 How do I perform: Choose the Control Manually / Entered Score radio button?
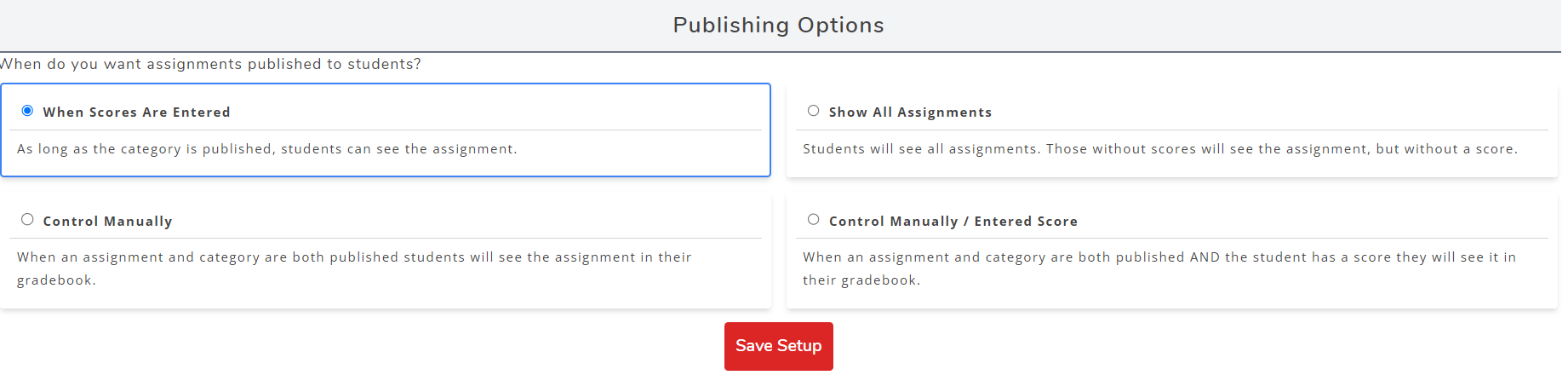point(813,220)
